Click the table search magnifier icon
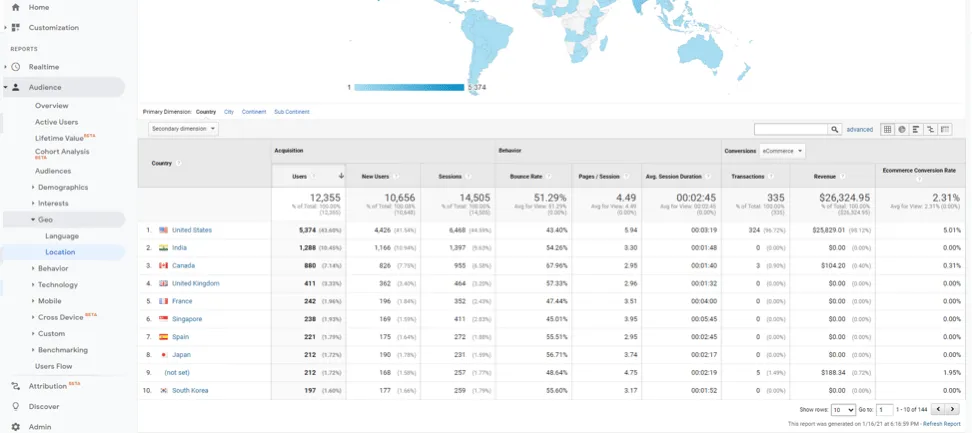This screenshot has width=972, height=433. (x=835, y=129)
